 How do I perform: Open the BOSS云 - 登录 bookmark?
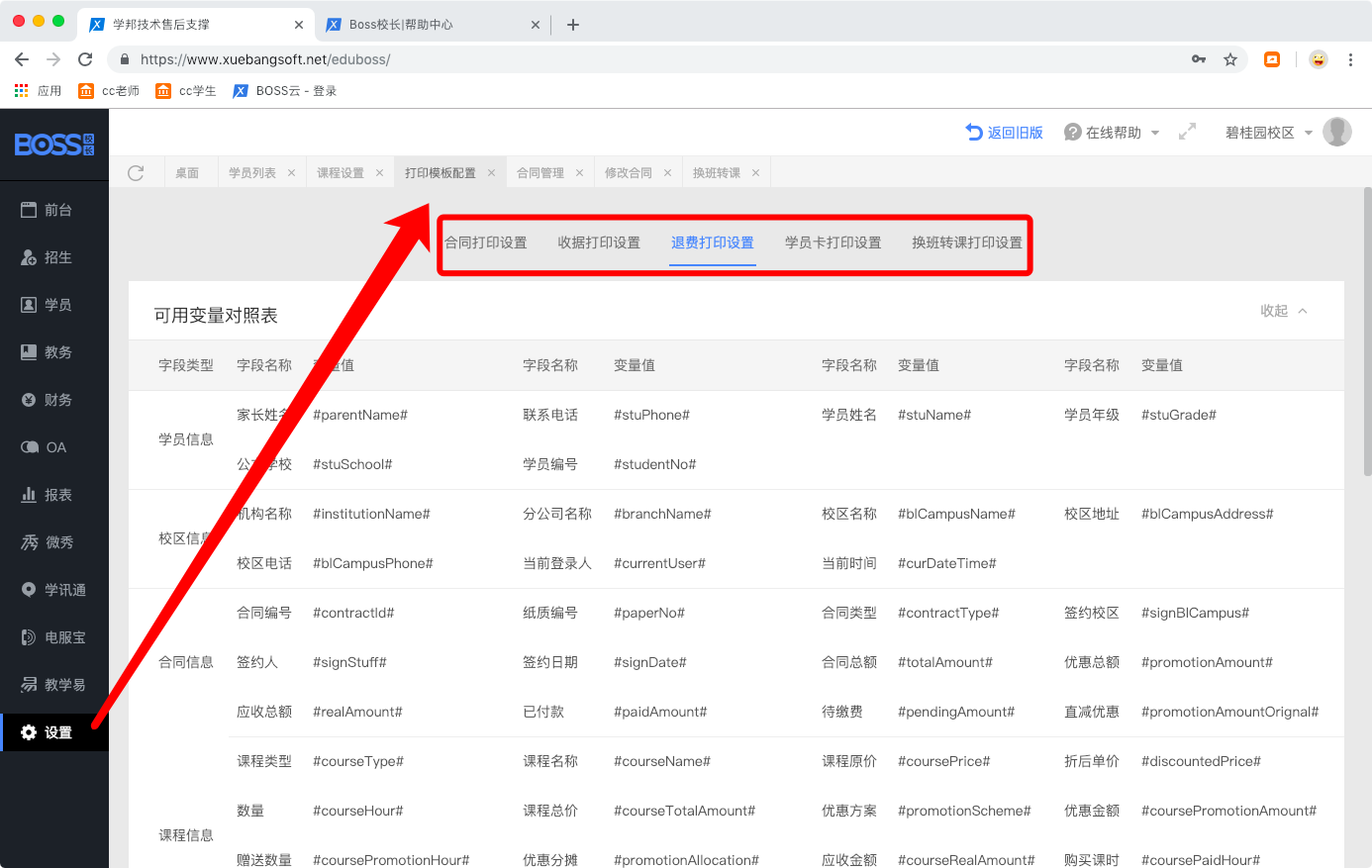click(285, 91)
